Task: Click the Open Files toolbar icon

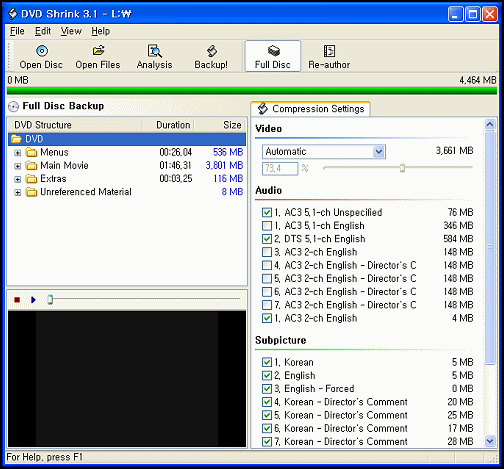Action: (x=98, y=51)
